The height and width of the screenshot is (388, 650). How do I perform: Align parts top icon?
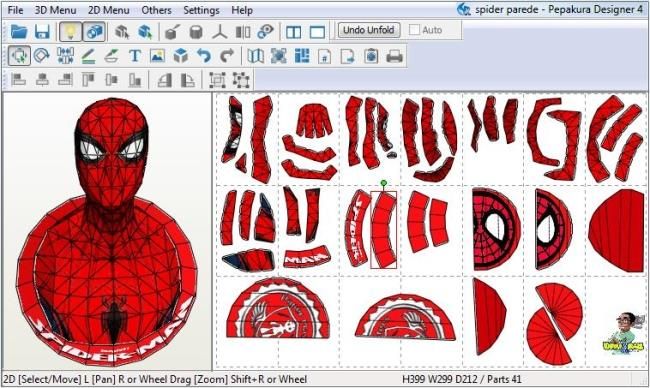tap(88, 79)
